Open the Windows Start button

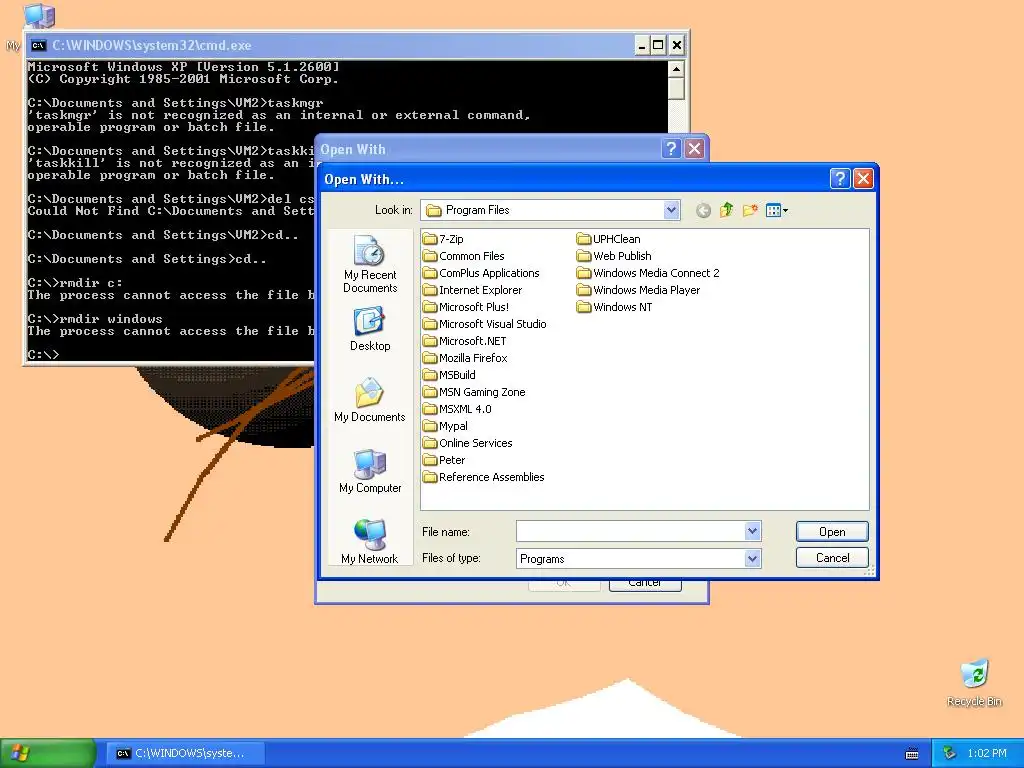48,753
